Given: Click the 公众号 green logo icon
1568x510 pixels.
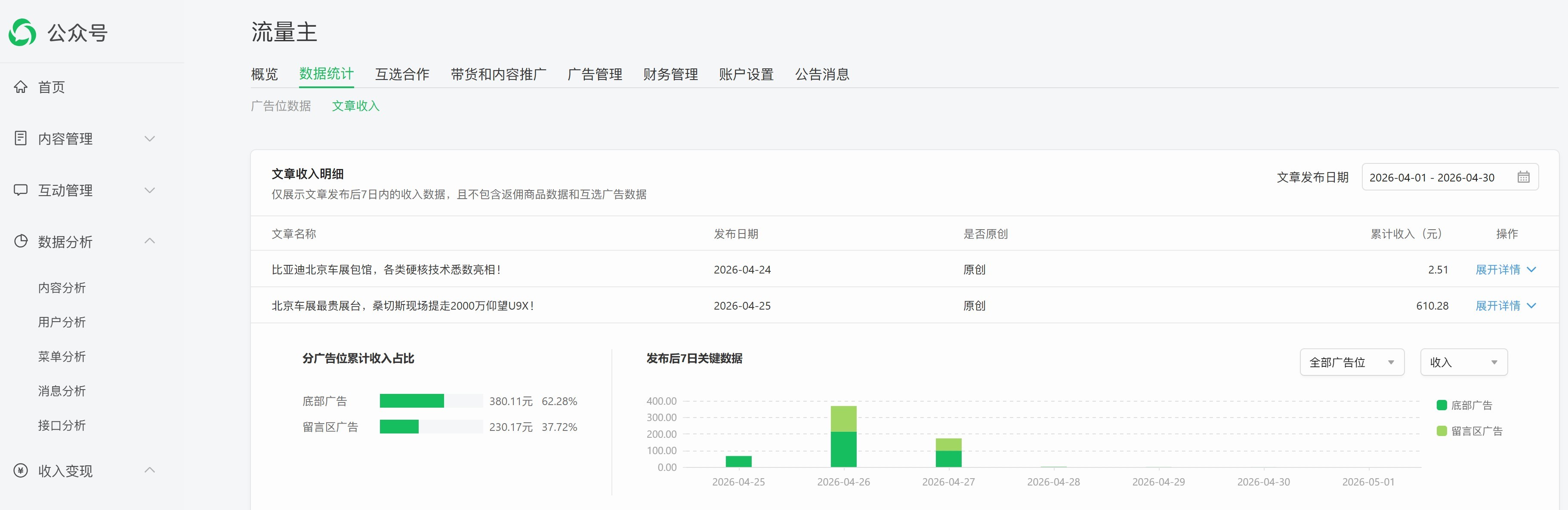Looking at the screenshot, I should 22,32.
